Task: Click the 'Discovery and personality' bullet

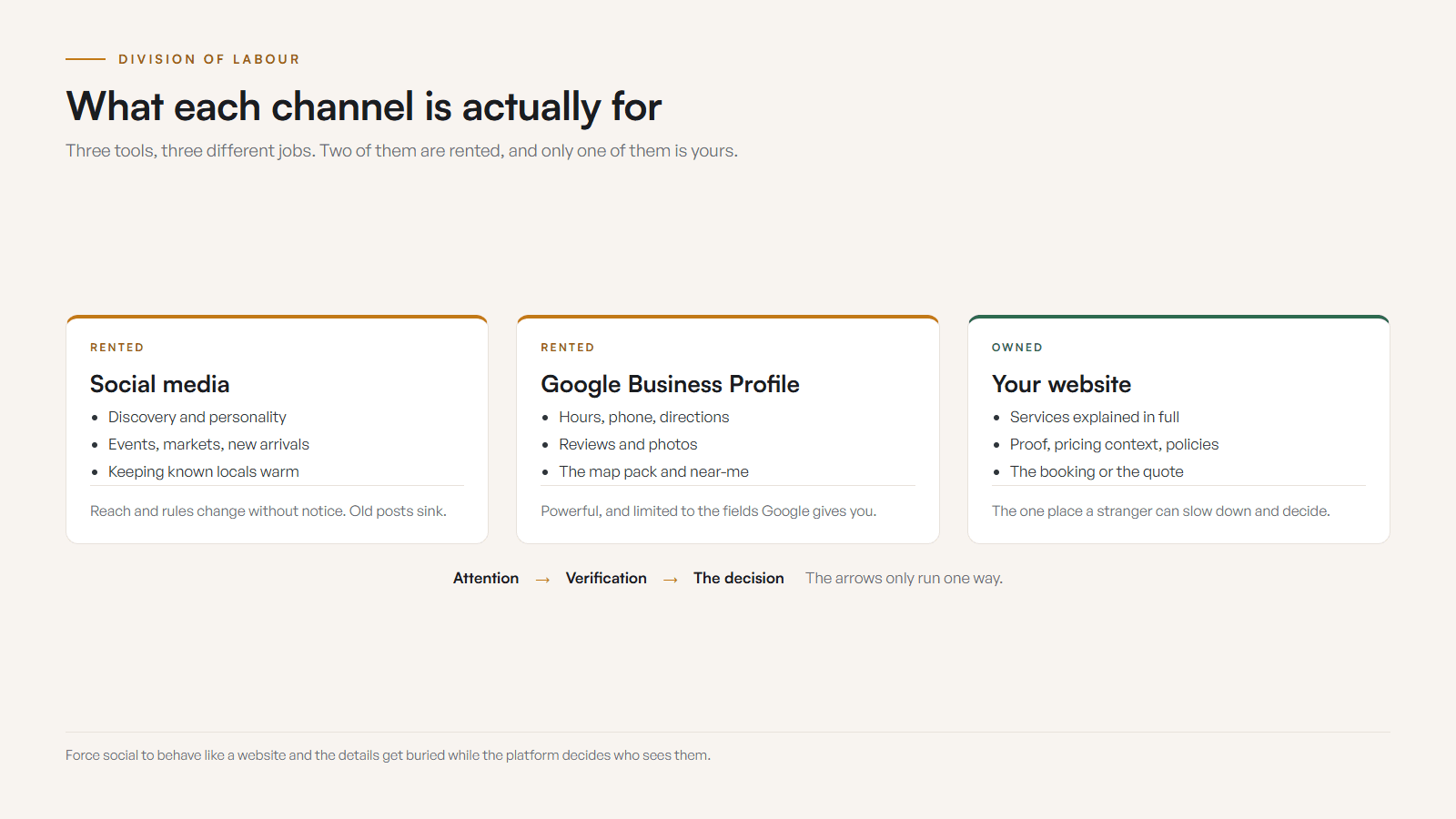Action: click(197, 417)
